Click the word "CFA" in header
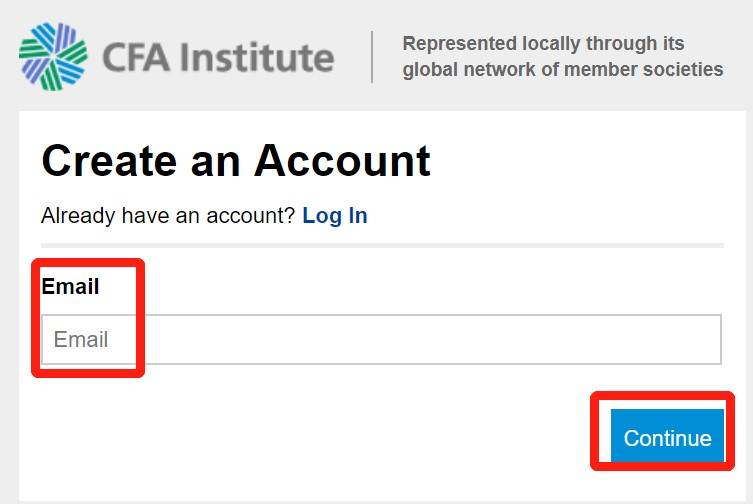The height and width of the screenshot is (504, 753). 137,57
